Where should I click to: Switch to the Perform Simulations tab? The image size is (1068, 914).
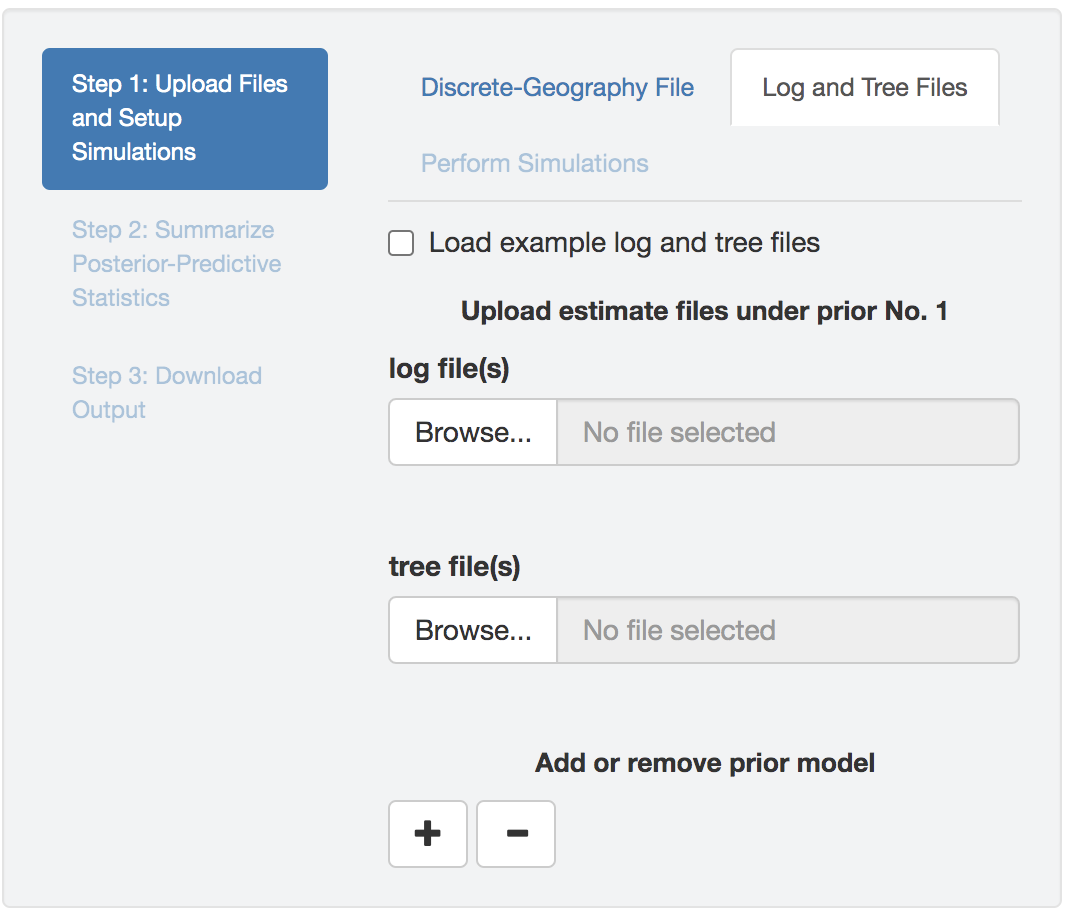click(534, 164)
